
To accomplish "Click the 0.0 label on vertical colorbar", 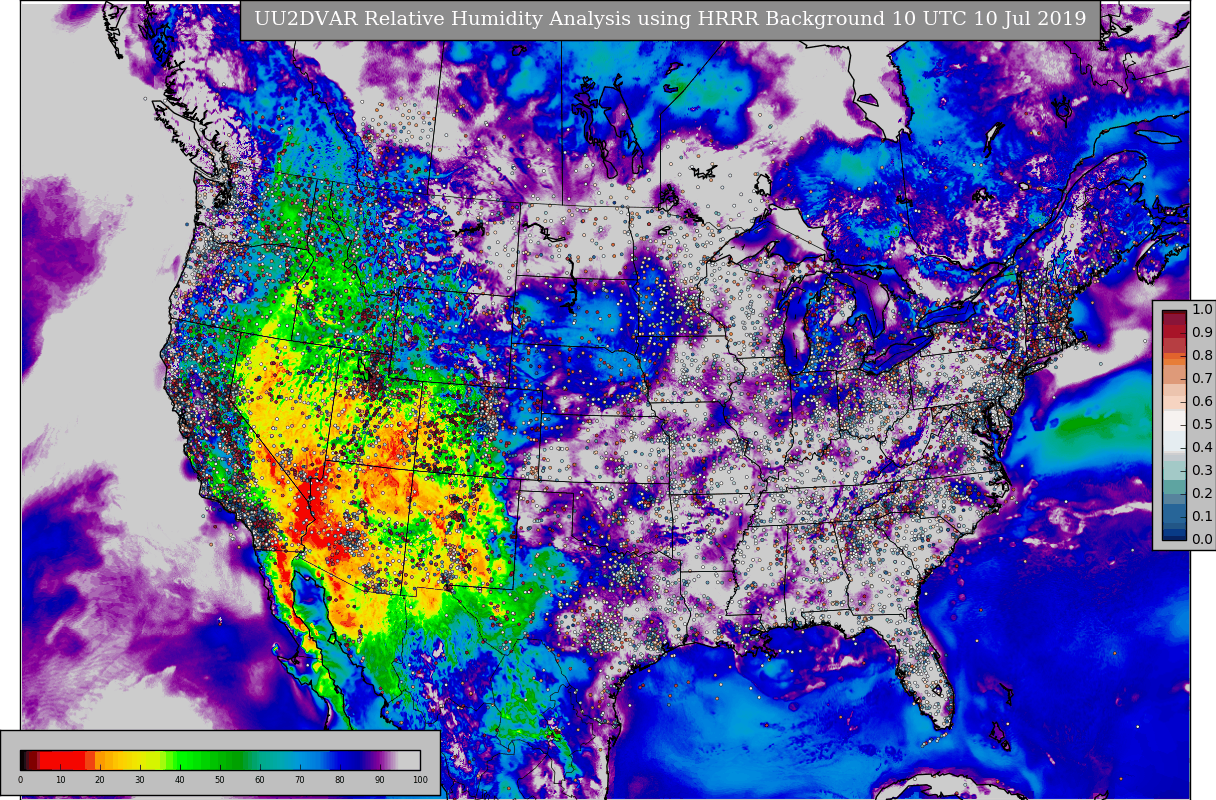I will click(x=1202, y=540).
